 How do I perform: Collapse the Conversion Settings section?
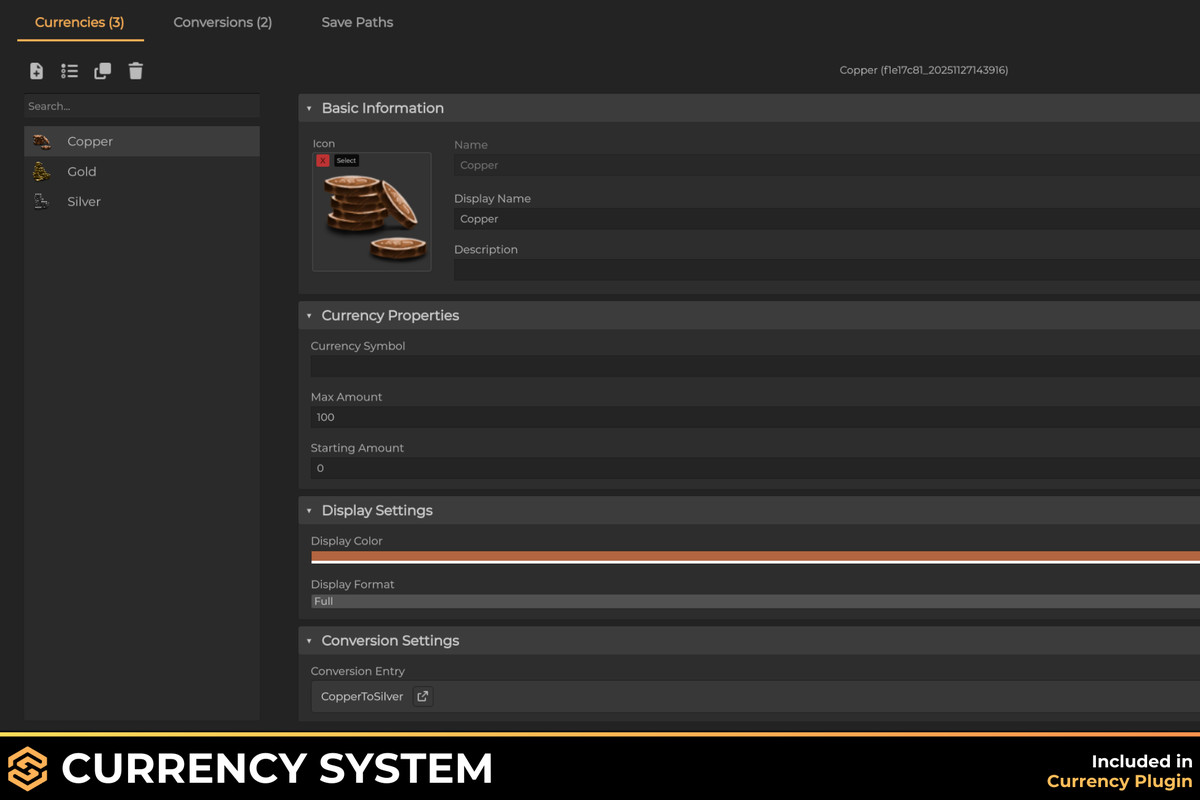310,640
